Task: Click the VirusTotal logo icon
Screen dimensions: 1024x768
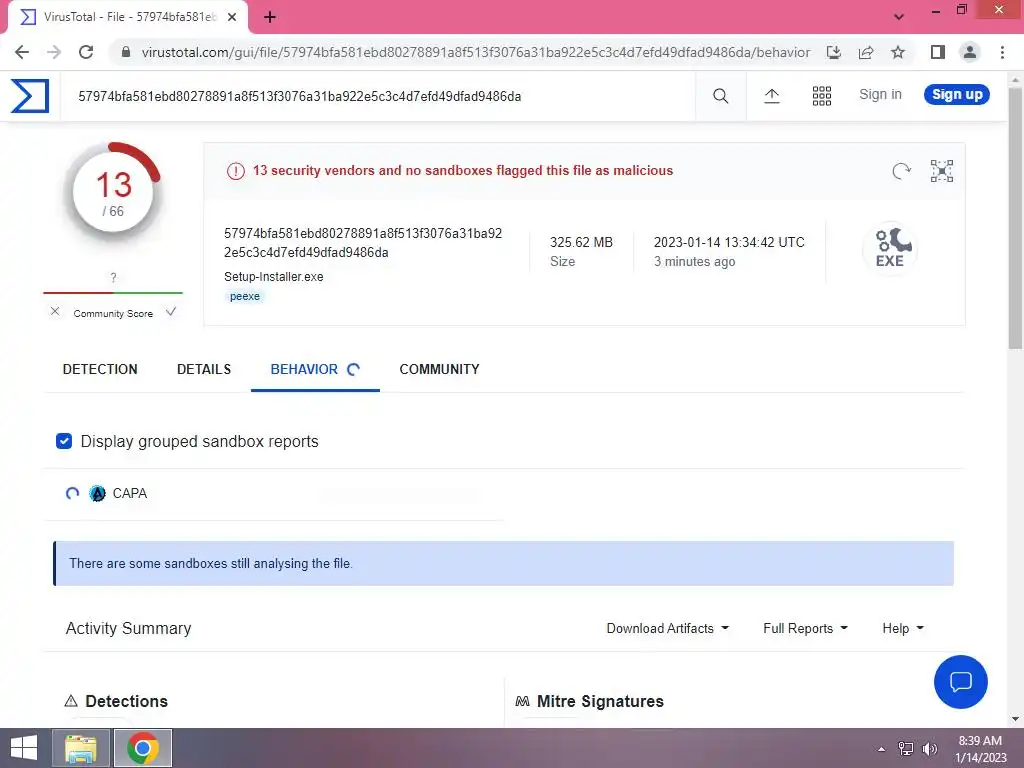Action: (x=30, y=96)
